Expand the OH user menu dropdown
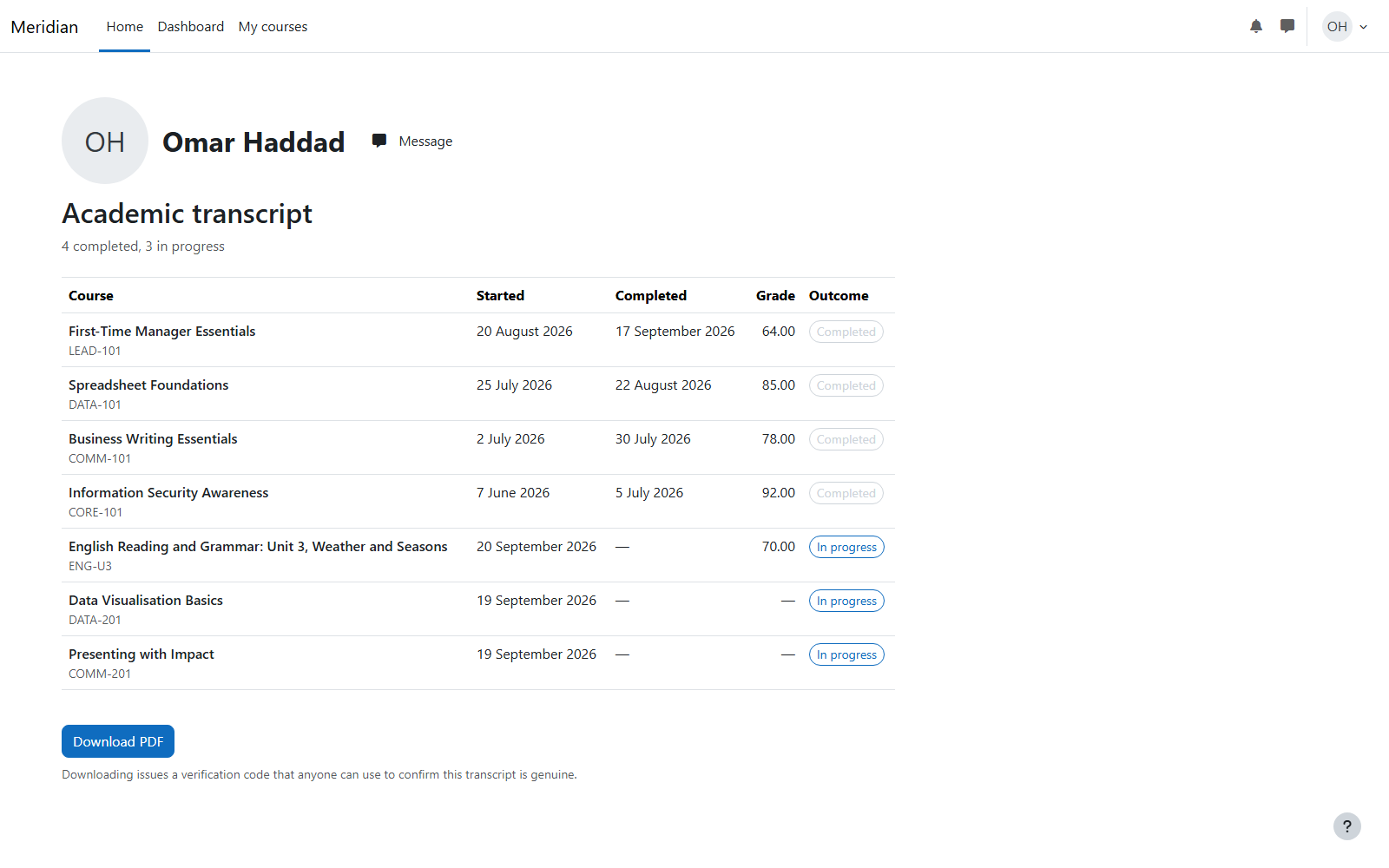 point(1346,26)
